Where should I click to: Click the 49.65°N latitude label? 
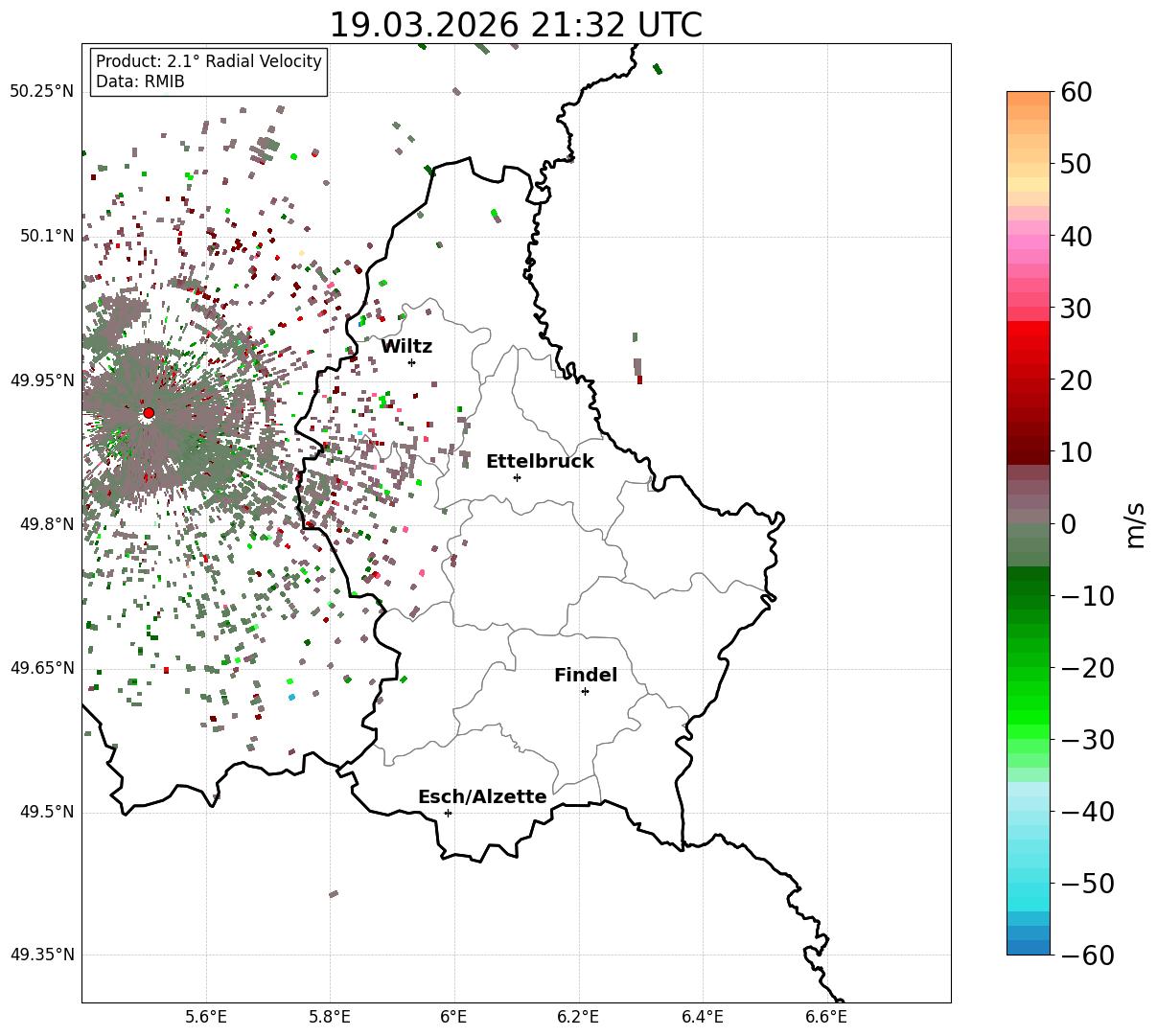(41, 668)
